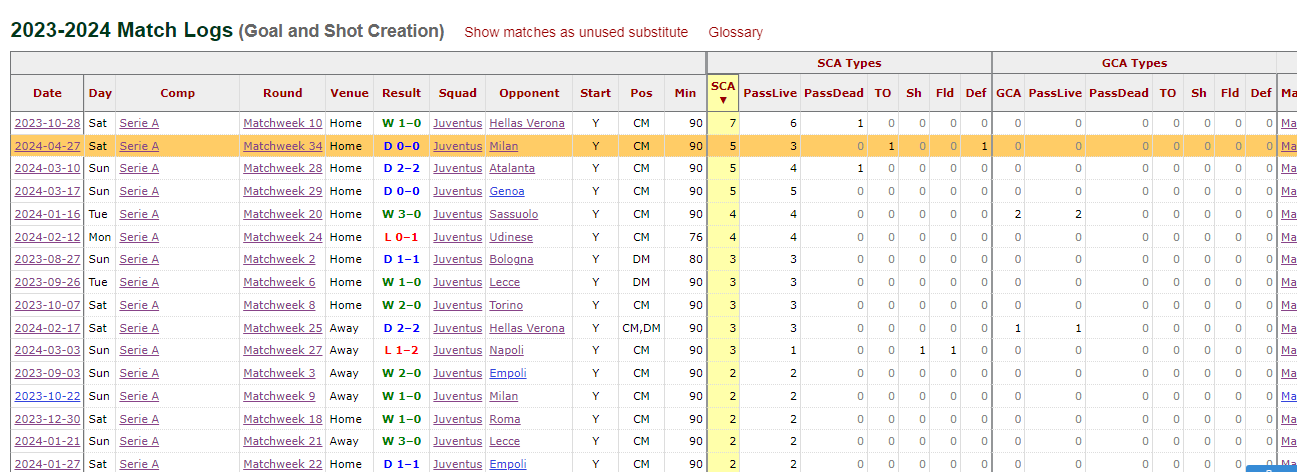Image resolution: width=1297 pixels, height=472 pixels.
Task: Open the Juventus squad link in the Sassuolo row
Action: point(457,214)
